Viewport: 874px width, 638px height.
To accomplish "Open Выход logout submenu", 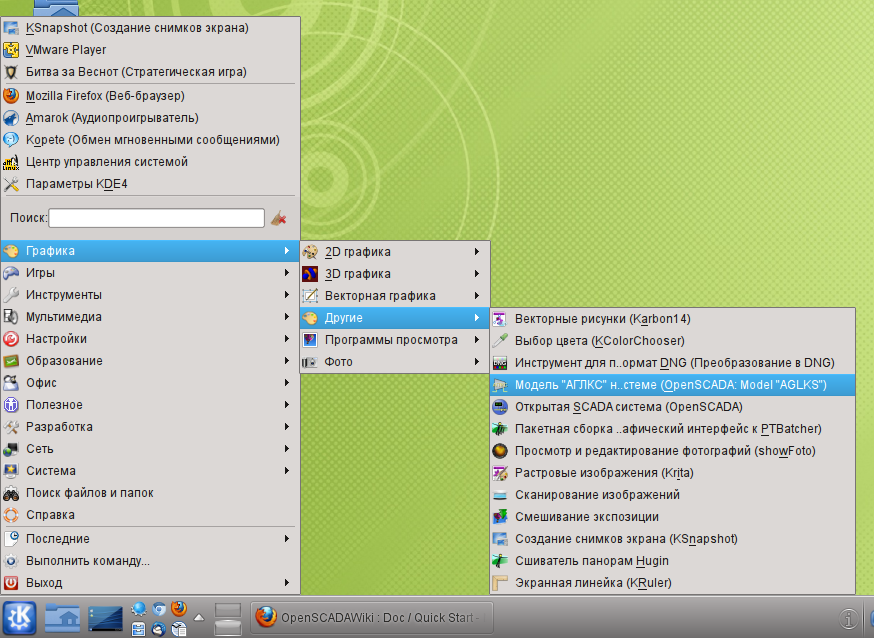I will tap(150, 583).
